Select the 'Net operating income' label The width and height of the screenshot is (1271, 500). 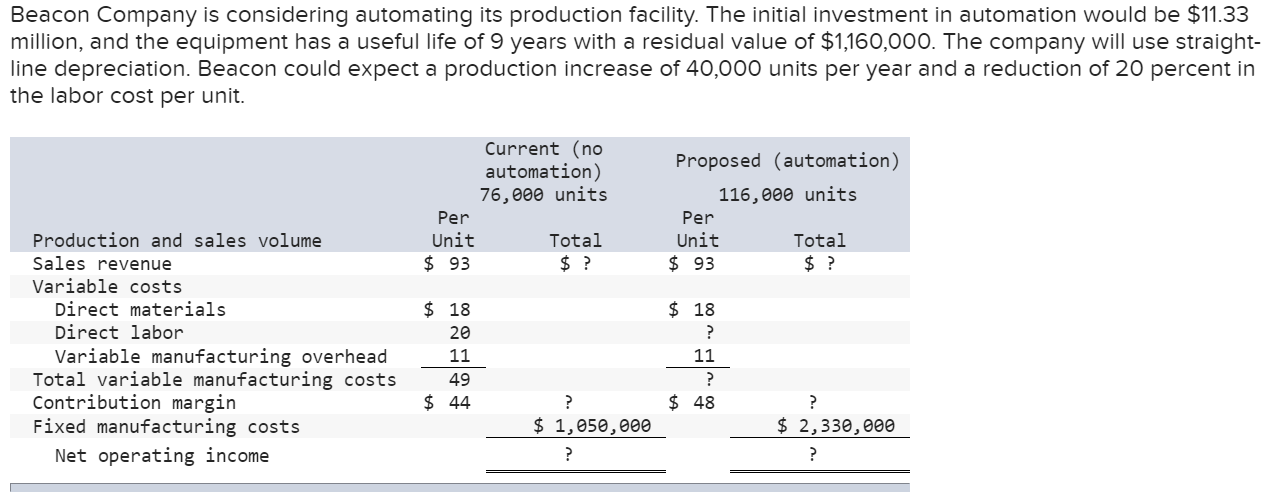pyautogui.click(x=162, y=456)
